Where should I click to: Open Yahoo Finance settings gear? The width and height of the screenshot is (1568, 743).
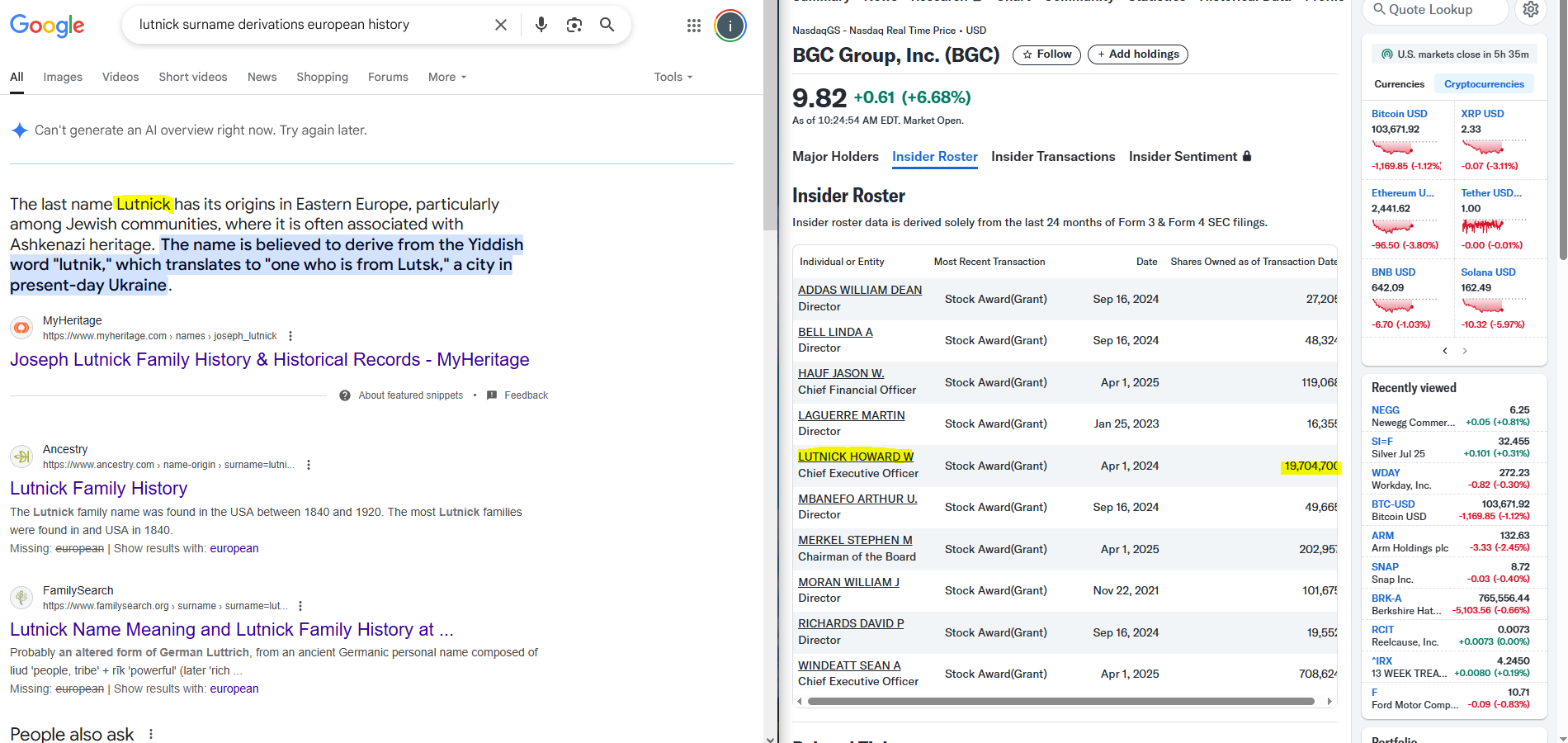pyautogui.click(x=1531, y=10)
